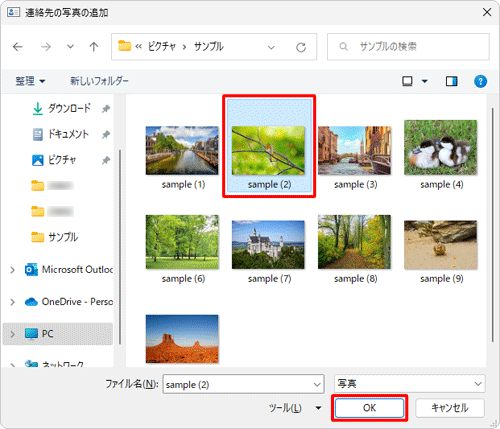
Task: Click the サンプルの検索 search box
Action: (408, 47)
